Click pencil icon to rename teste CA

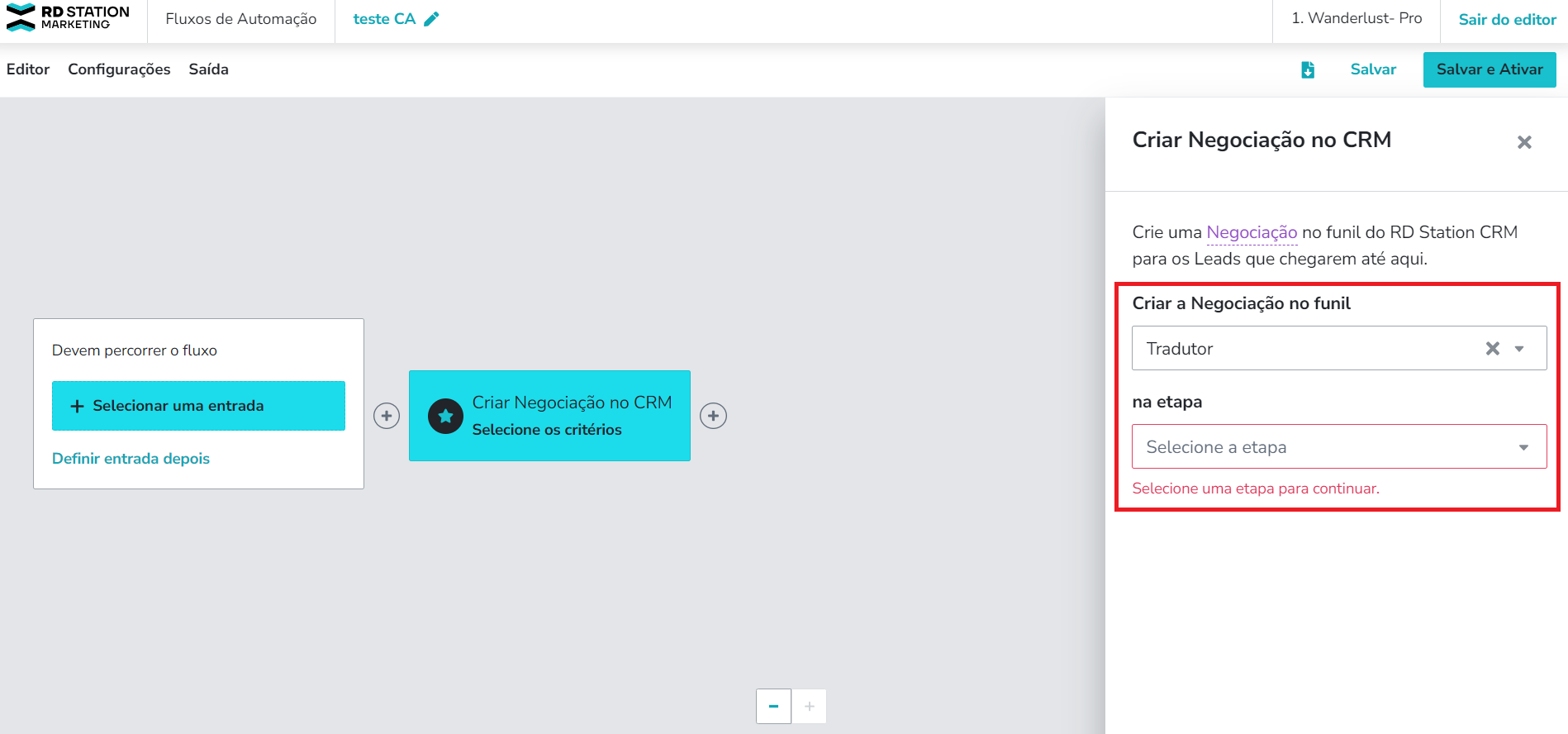(x=431, y=19)
